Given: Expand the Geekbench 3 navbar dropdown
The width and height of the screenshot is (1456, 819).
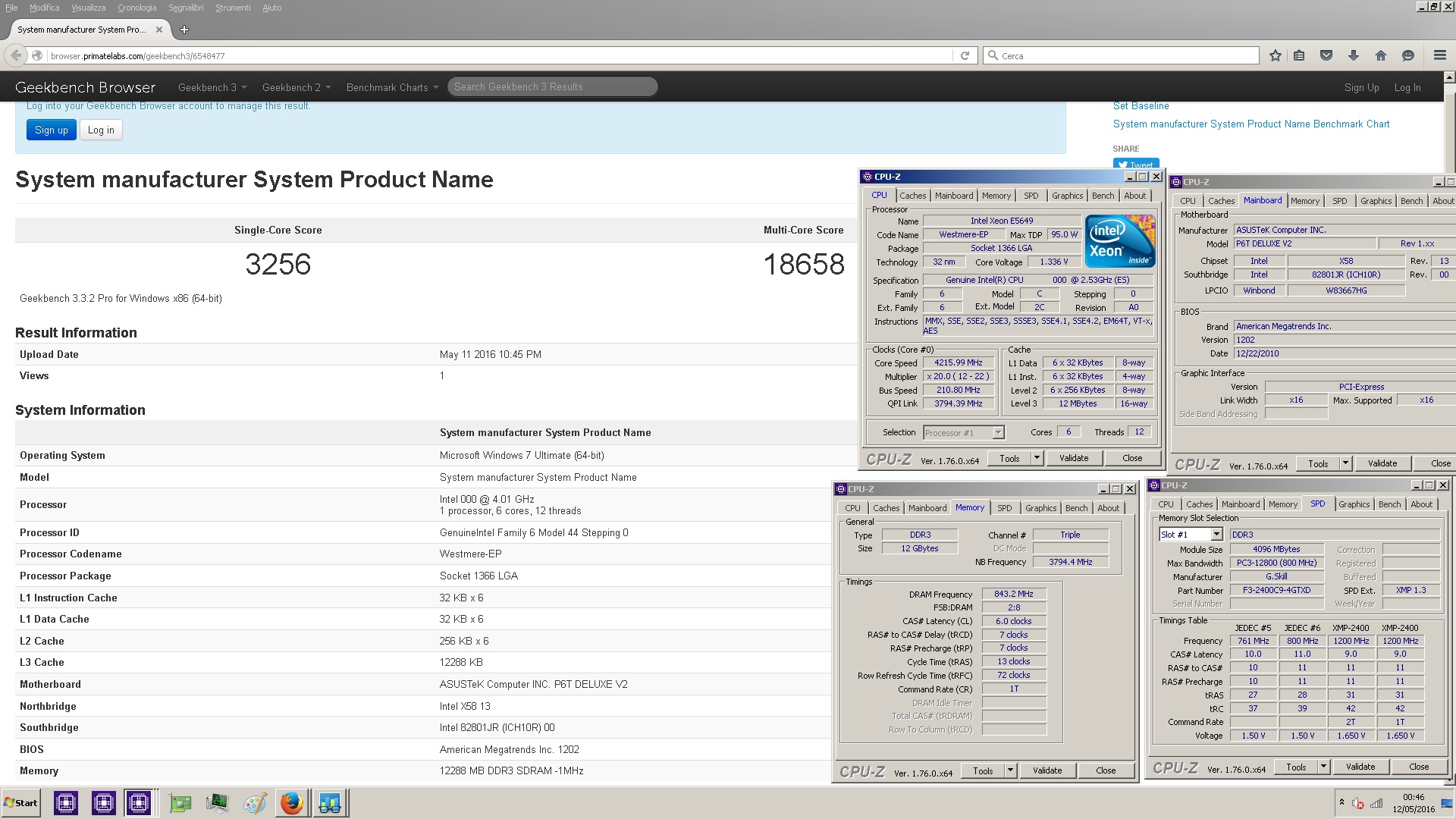Looking at the screenshot, I should (212, 87).
